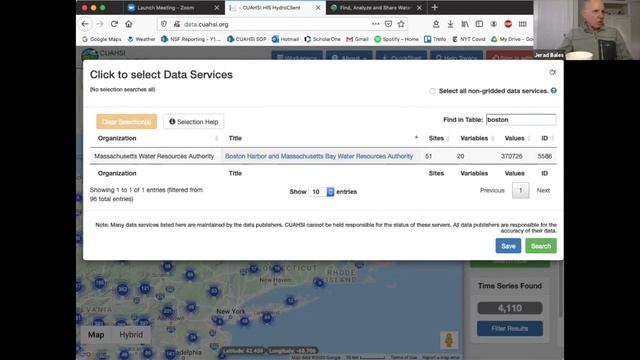This screenshot has height=360, width=640.
Task: Open the Spotify - Home bookmark
Action: click(x=396, y=39)
